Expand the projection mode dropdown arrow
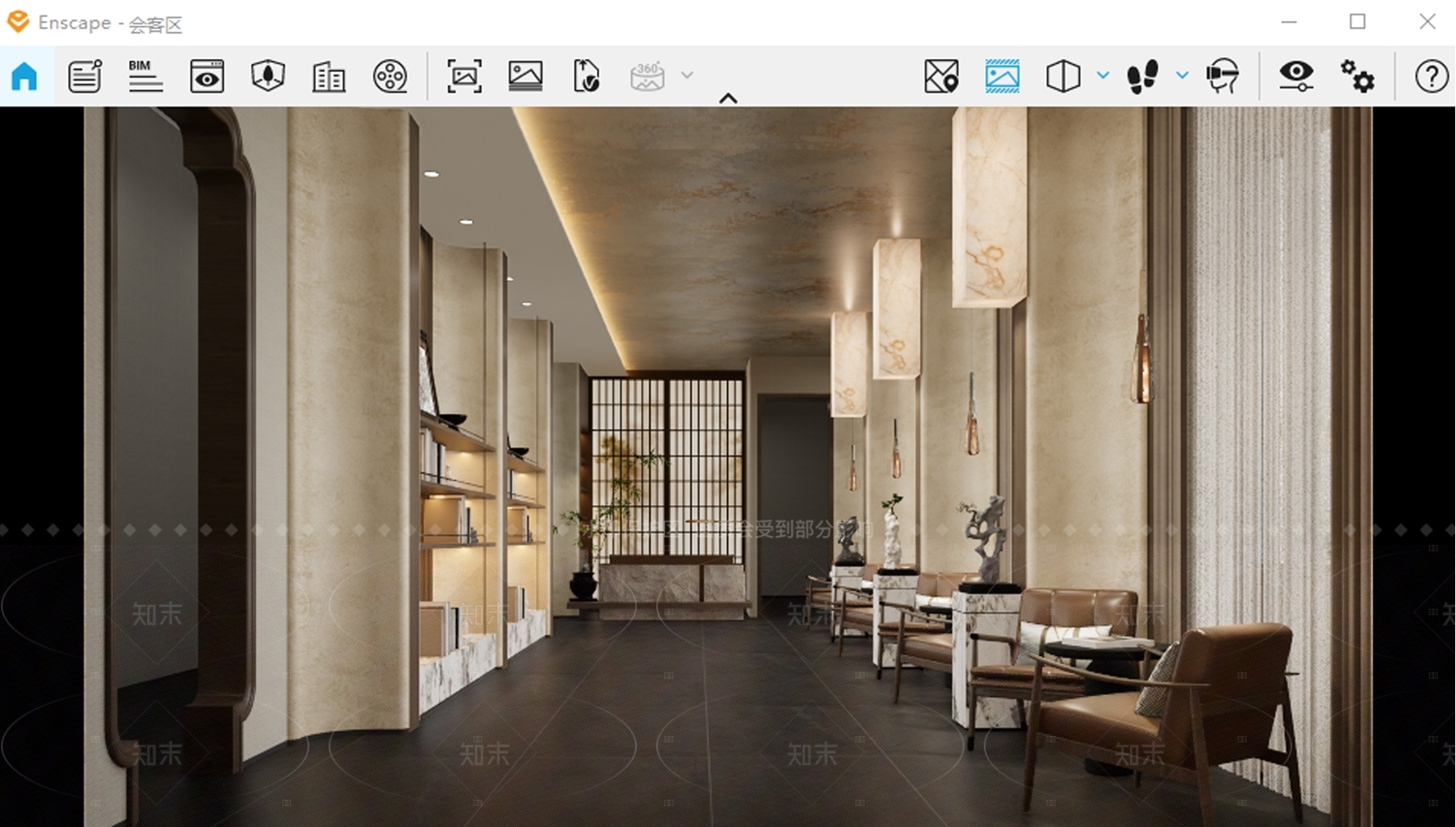The width and height of the screenshot is (1456, 827). pyautogui.click(x=1103, y=76)
